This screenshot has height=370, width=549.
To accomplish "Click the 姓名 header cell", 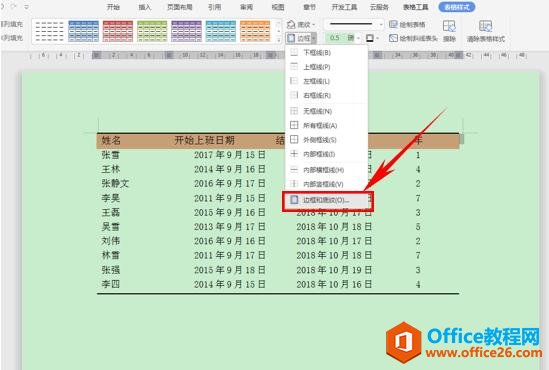I will (x=111, y=140).
